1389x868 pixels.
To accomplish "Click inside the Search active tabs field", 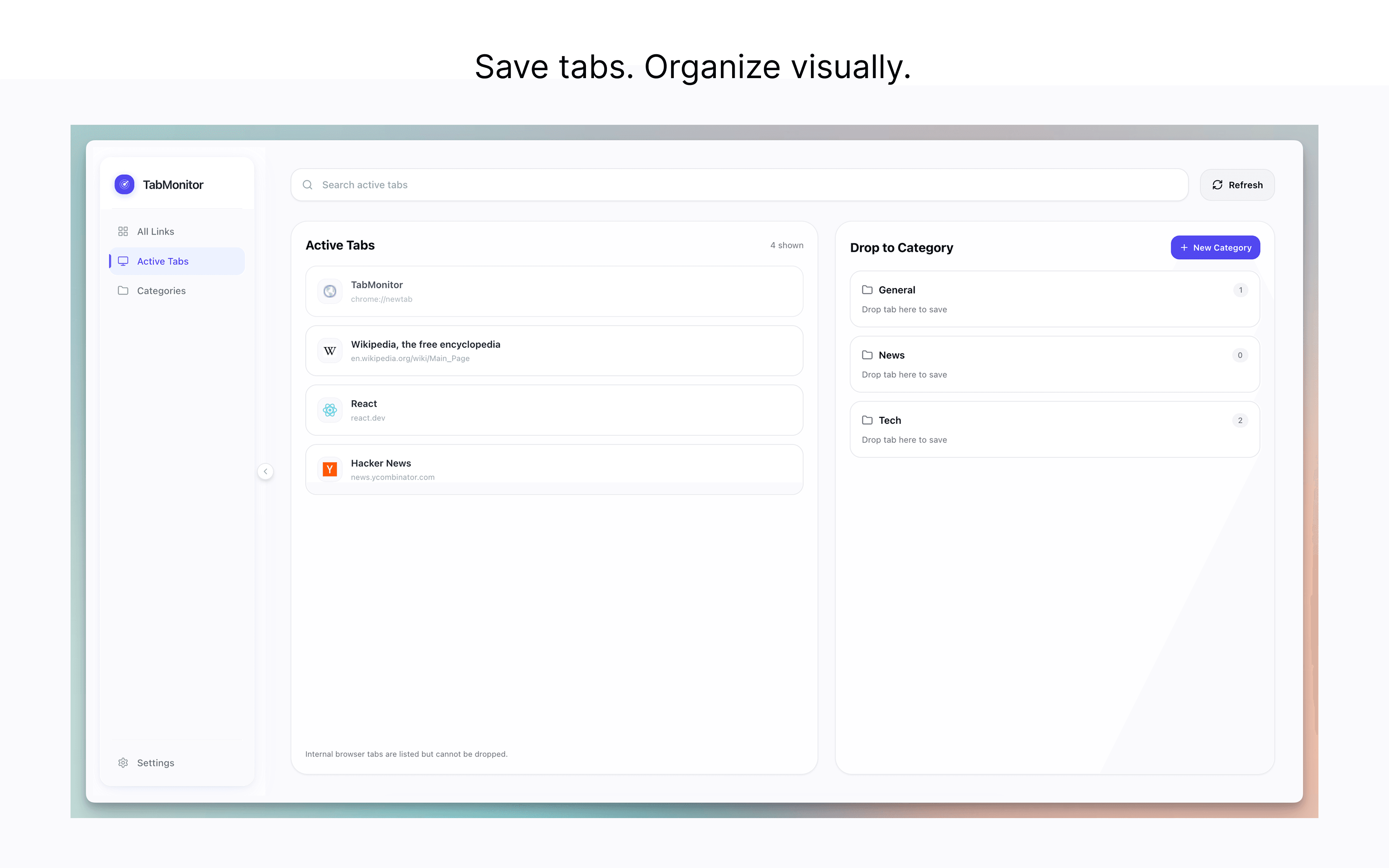I will 517,184.
